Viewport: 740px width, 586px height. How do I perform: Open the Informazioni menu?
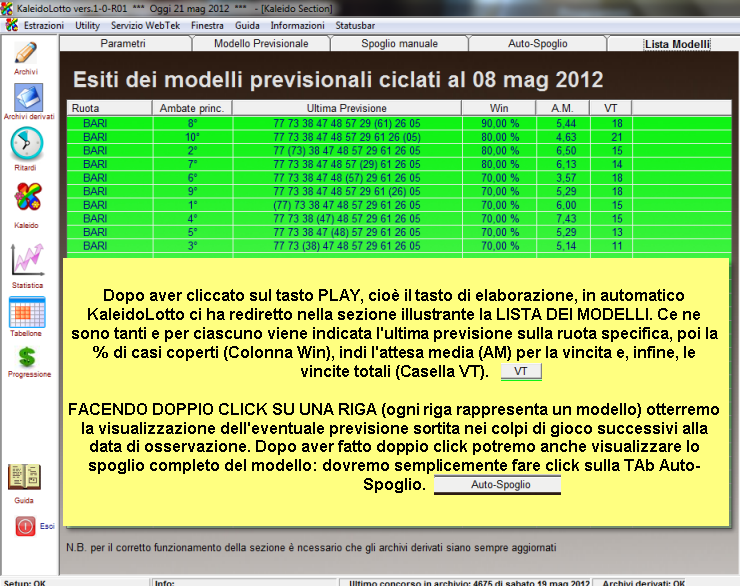tap(297, 25)
